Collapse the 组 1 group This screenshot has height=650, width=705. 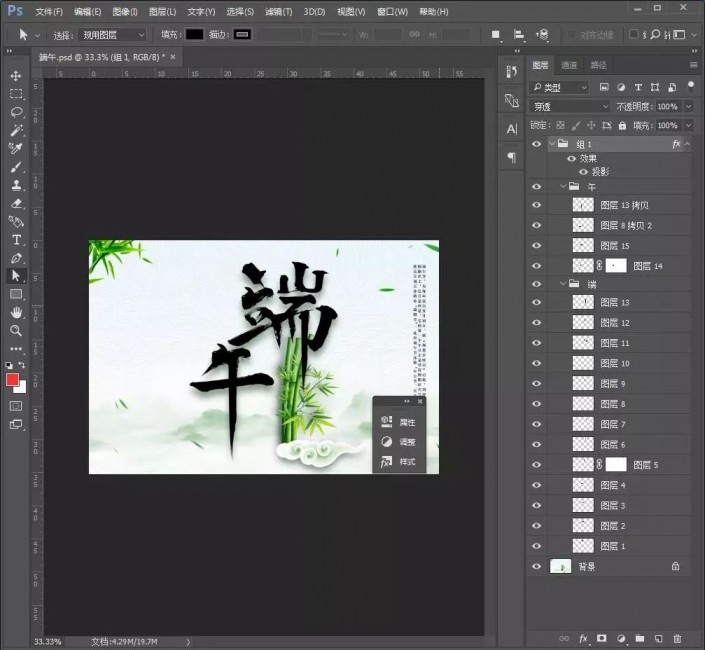(x=552, y=143)
